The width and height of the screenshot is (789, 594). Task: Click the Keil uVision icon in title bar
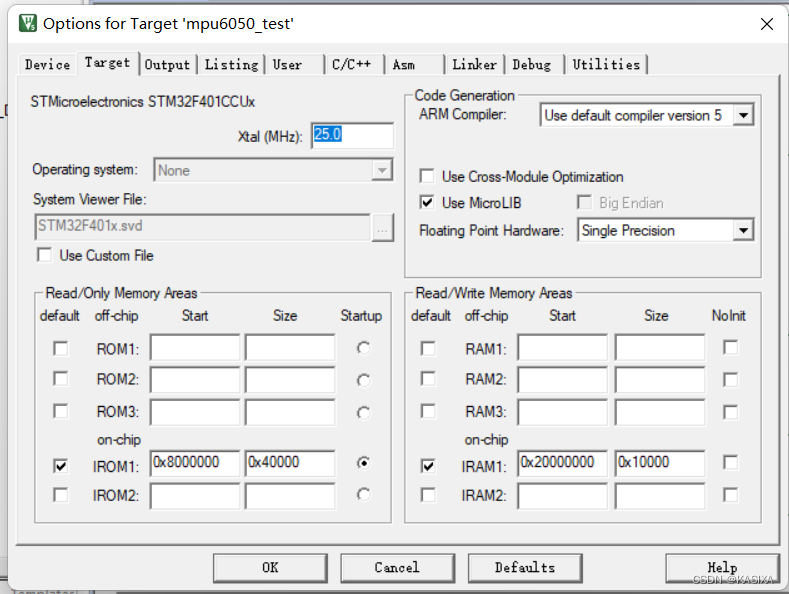click(x=27, y=23)
